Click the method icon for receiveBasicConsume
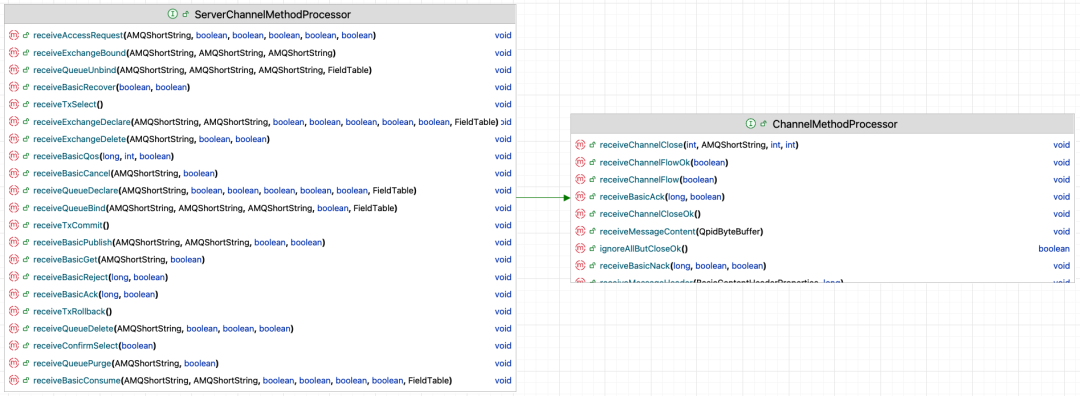The height and width of the screenshot is (396, 1080). (x=14, y=379)
